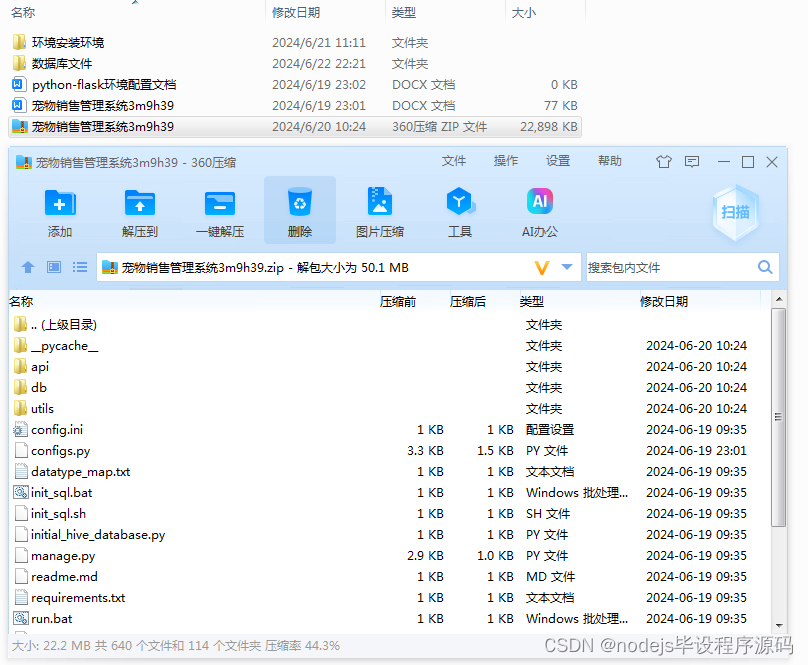Select the manage.py file name
This screenshot has width=808, height=665.
(x=63, y=556)
